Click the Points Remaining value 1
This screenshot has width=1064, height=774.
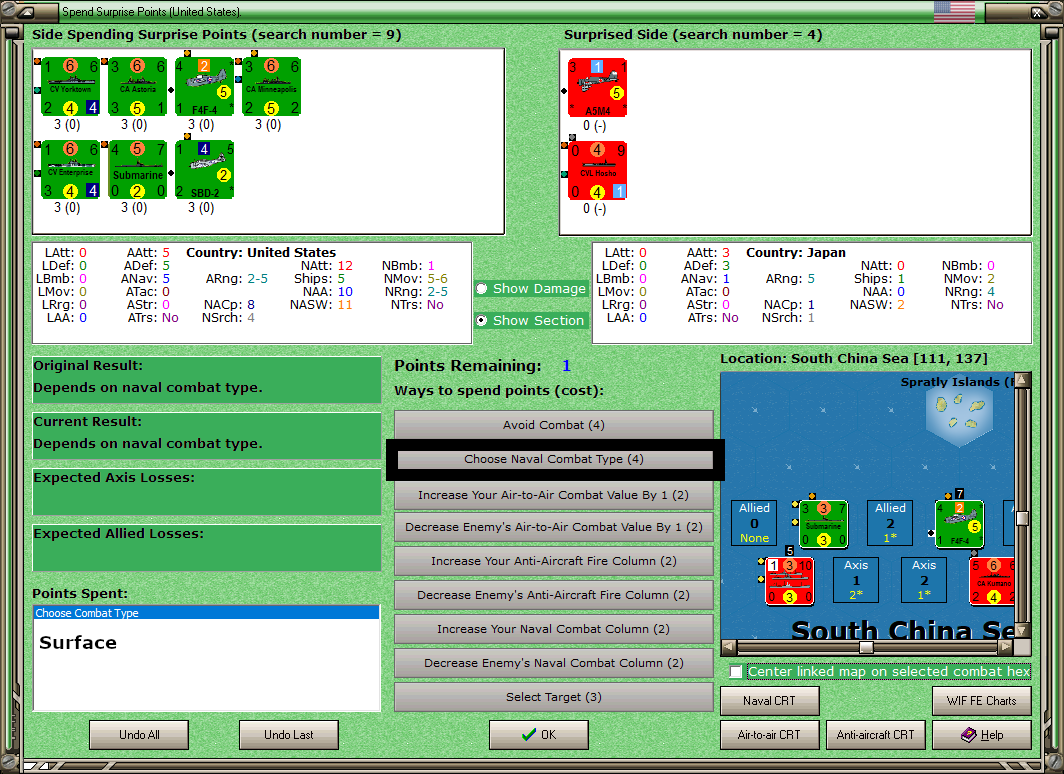(x=566, y=366)
